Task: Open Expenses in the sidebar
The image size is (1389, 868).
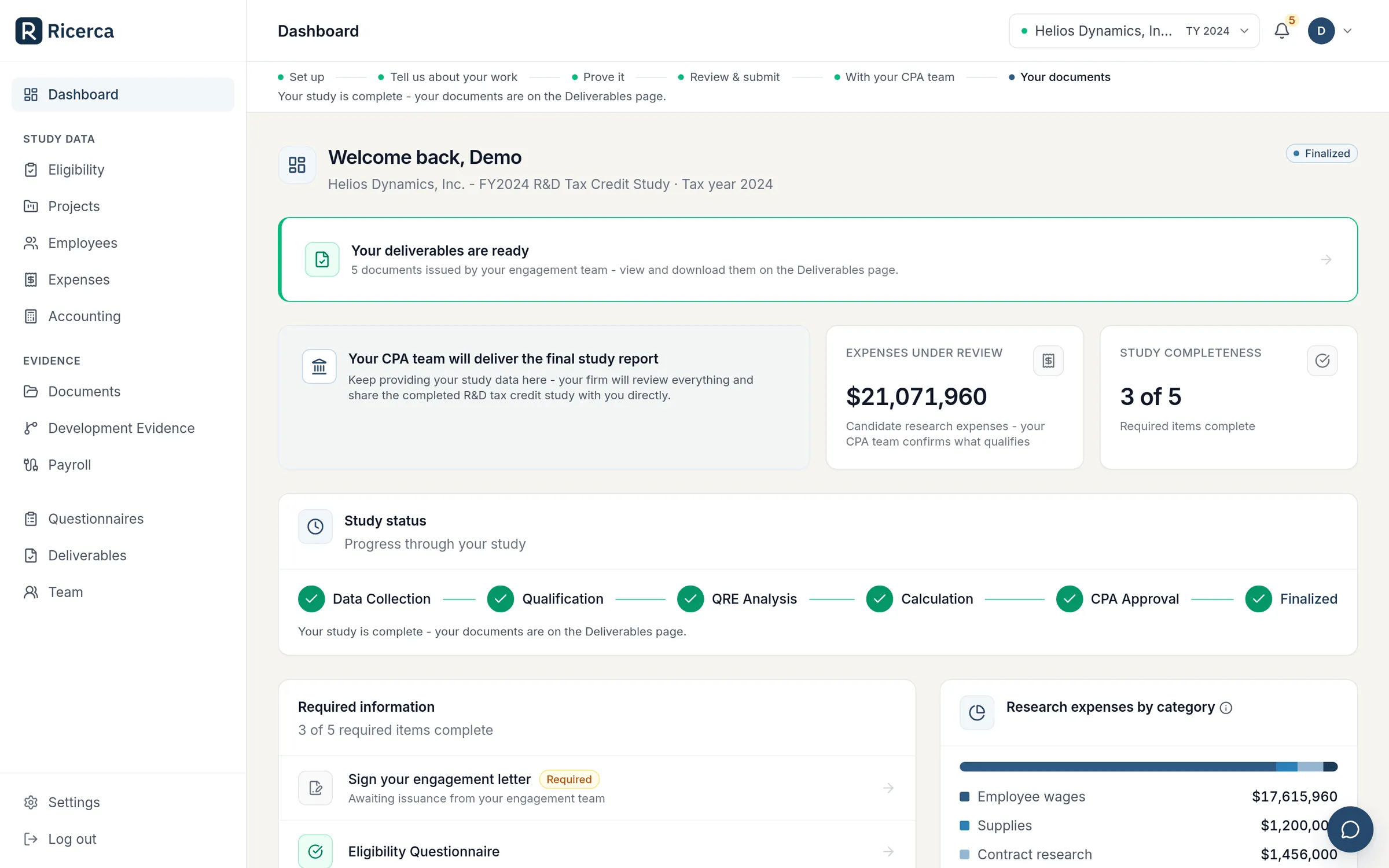Action: [123, 279]
